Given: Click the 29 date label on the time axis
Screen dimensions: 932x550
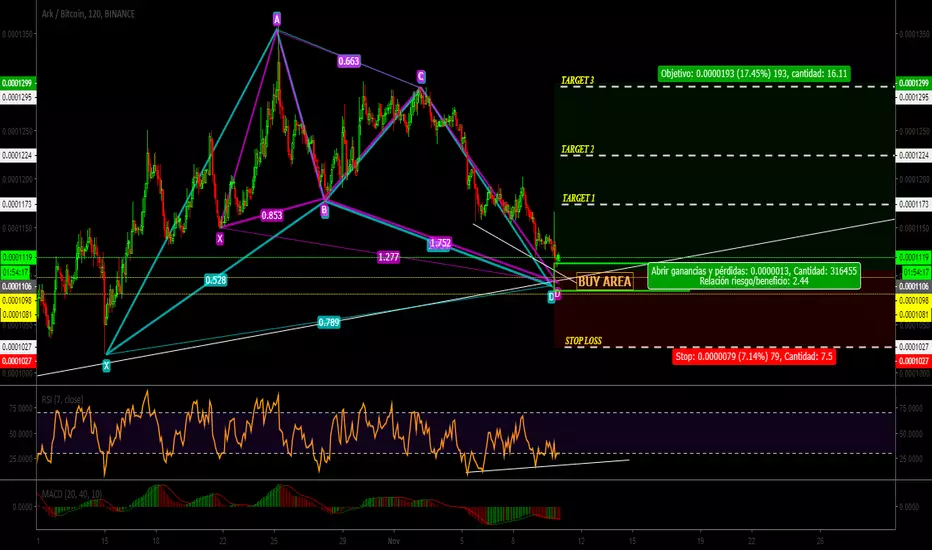Looking at the screenshot, I should (x=342, y=541).
